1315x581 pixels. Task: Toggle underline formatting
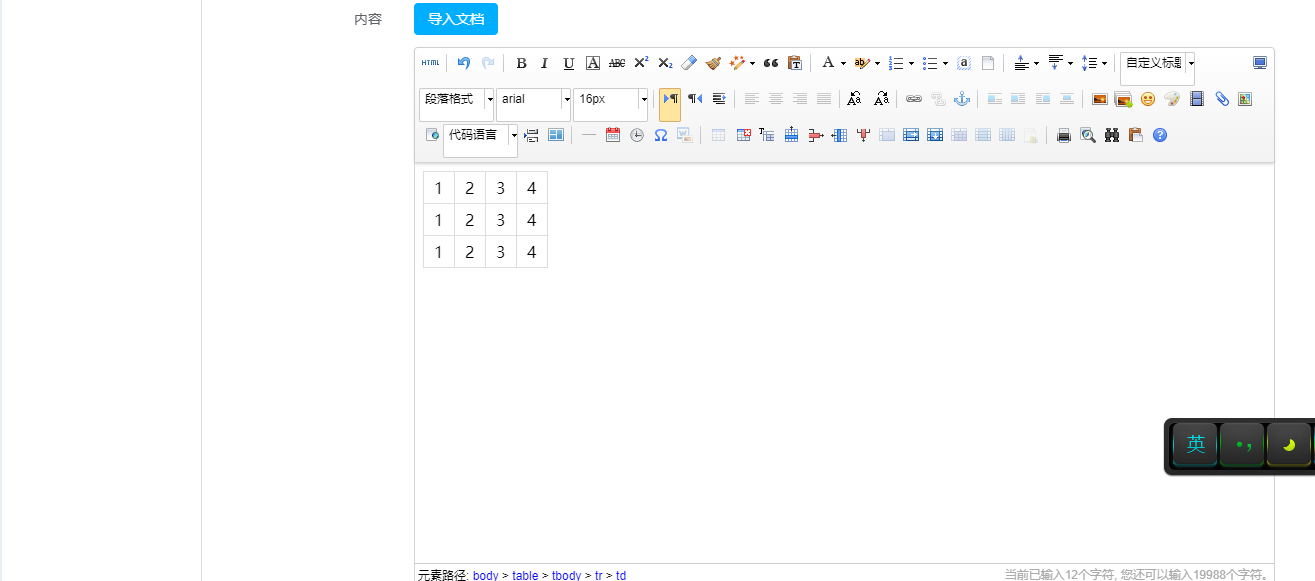[569, 63]
